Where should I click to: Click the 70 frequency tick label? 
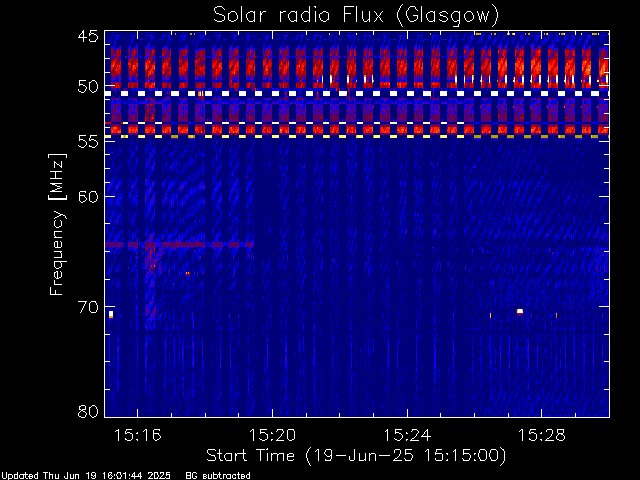coord(88,307)
